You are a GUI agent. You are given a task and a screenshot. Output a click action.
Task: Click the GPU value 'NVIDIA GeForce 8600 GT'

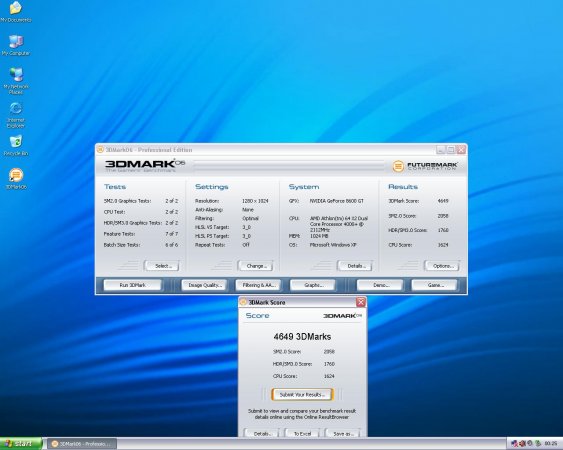336,201
